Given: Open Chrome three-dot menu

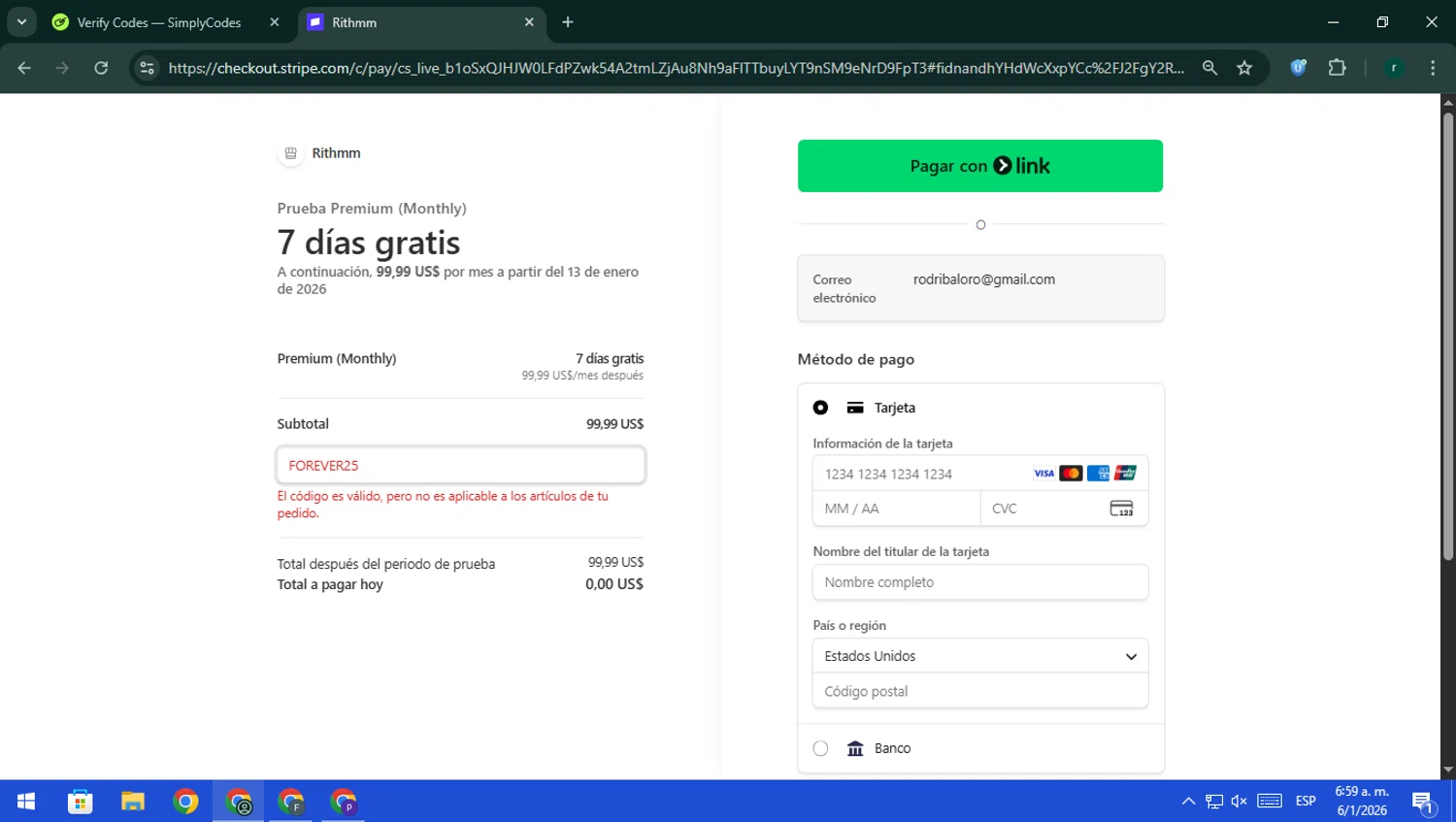Looking at the screenshot, I should point(1433,68).
